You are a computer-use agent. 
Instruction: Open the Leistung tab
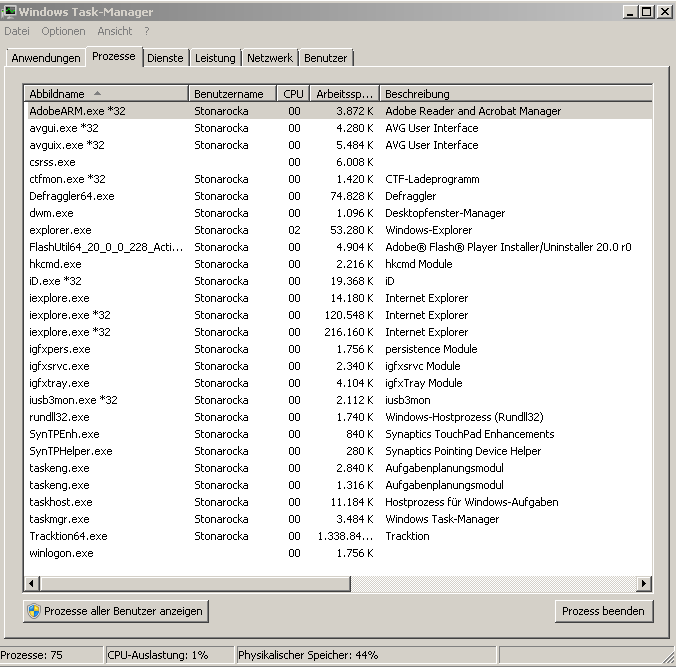[x=215, y=58]
